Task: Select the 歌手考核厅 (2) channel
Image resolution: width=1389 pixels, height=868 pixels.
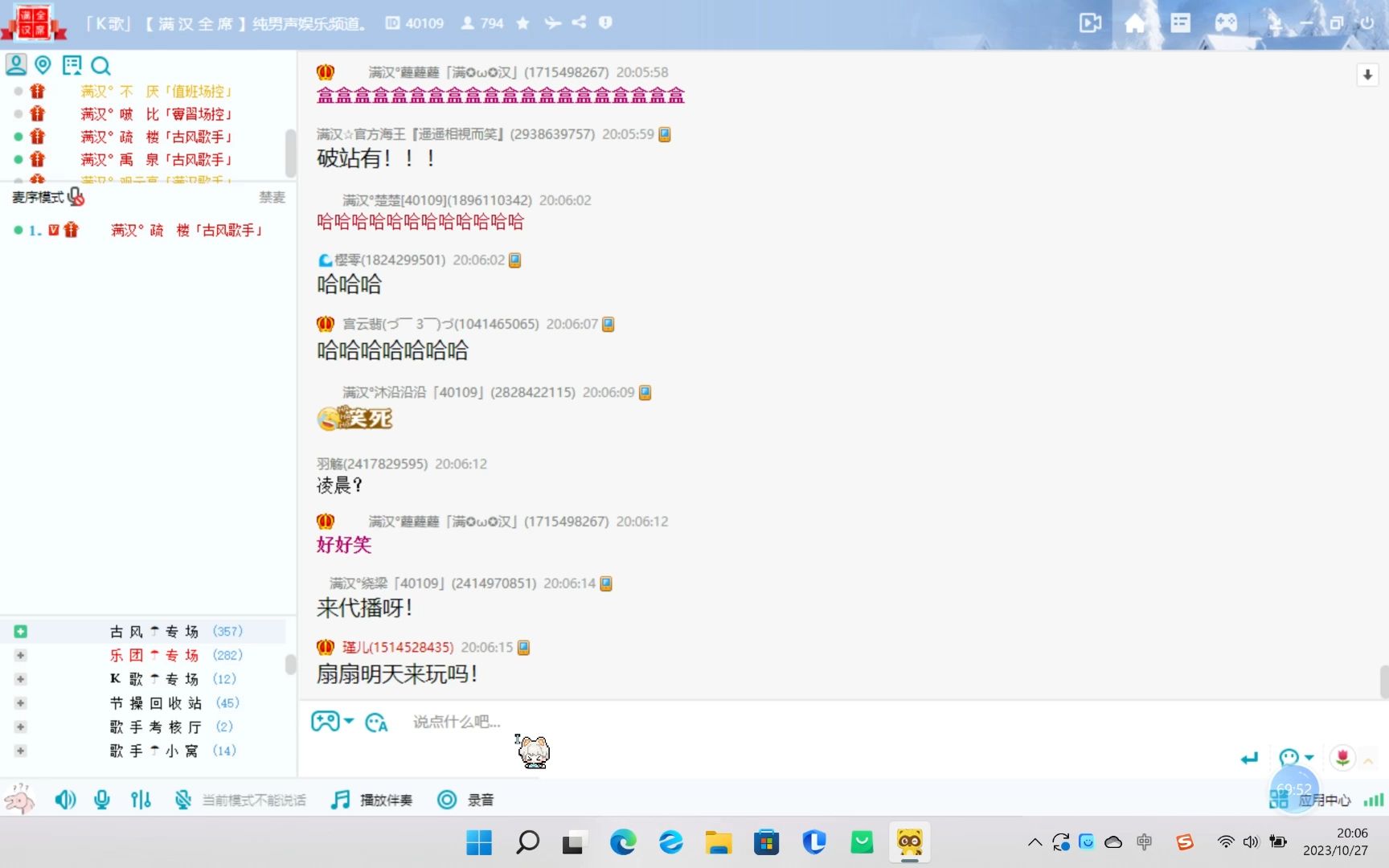Action: [x=171, y=727]
